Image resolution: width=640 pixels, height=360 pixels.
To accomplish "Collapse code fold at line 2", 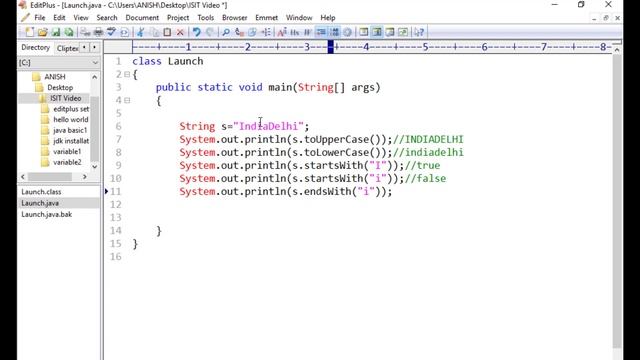I will point(127,74).
